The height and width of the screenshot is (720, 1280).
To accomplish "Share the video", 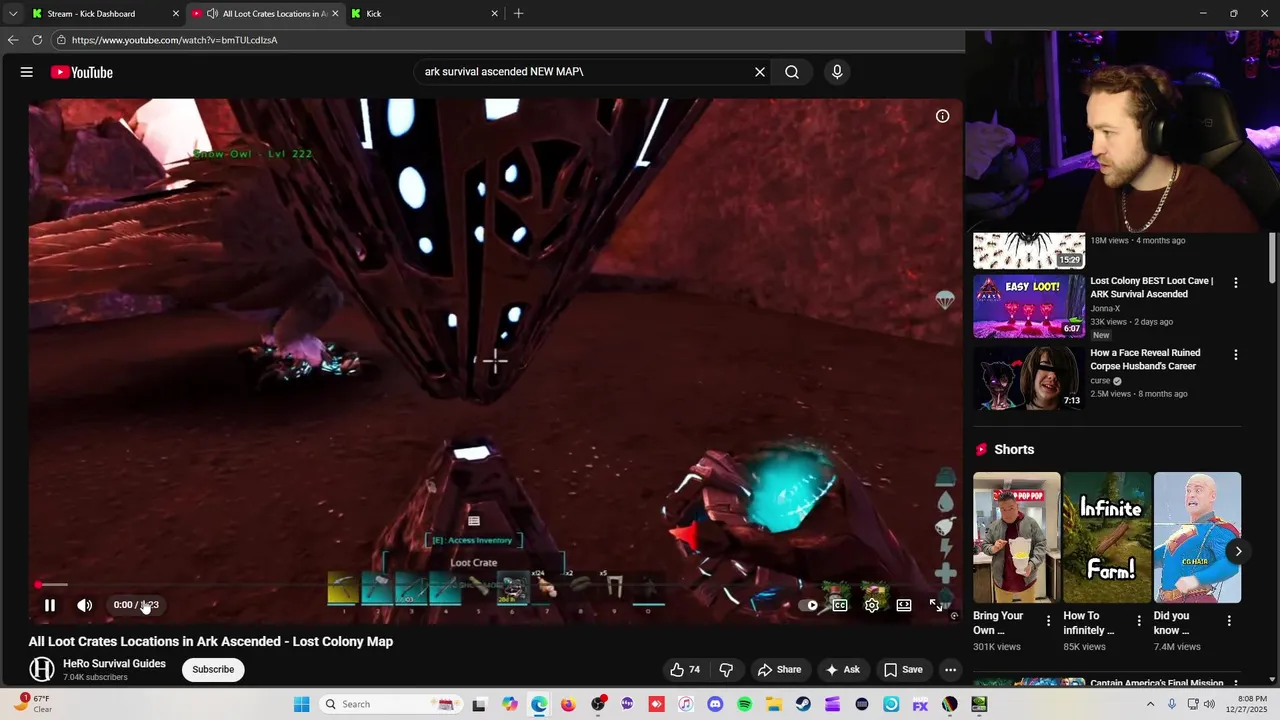I will click(x=779, y=670).
